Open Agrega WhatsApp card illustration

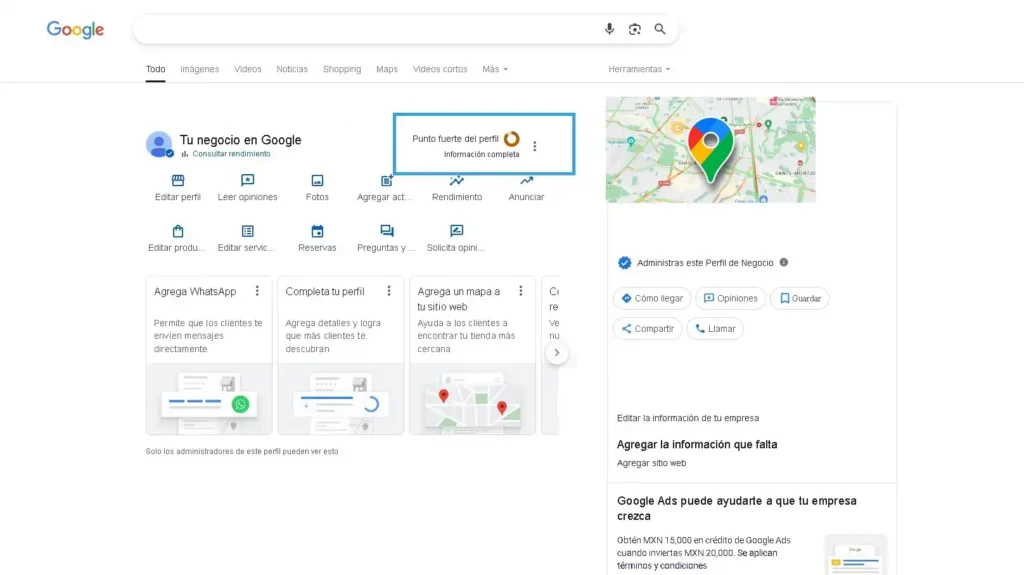pyautogui.click(x=209, y=399)
